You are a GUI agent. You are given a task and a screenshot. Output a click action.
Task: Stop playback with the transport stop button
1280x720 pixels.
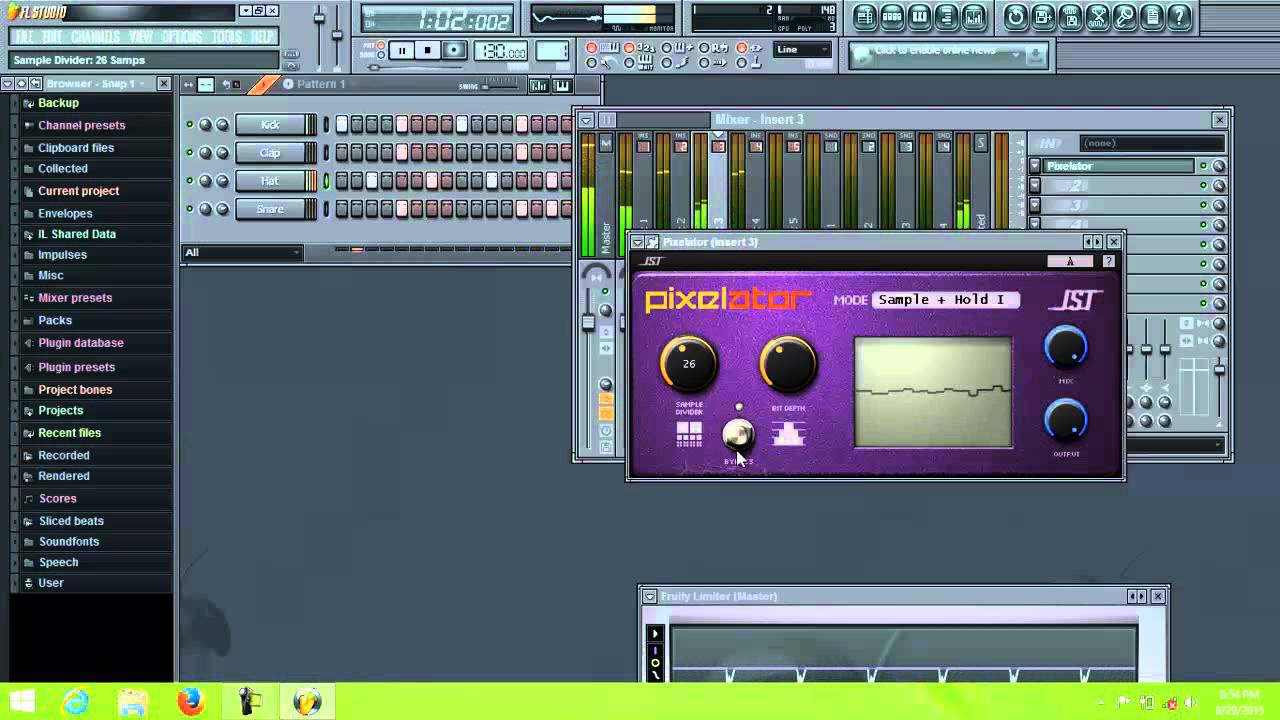tap(428, 50)
